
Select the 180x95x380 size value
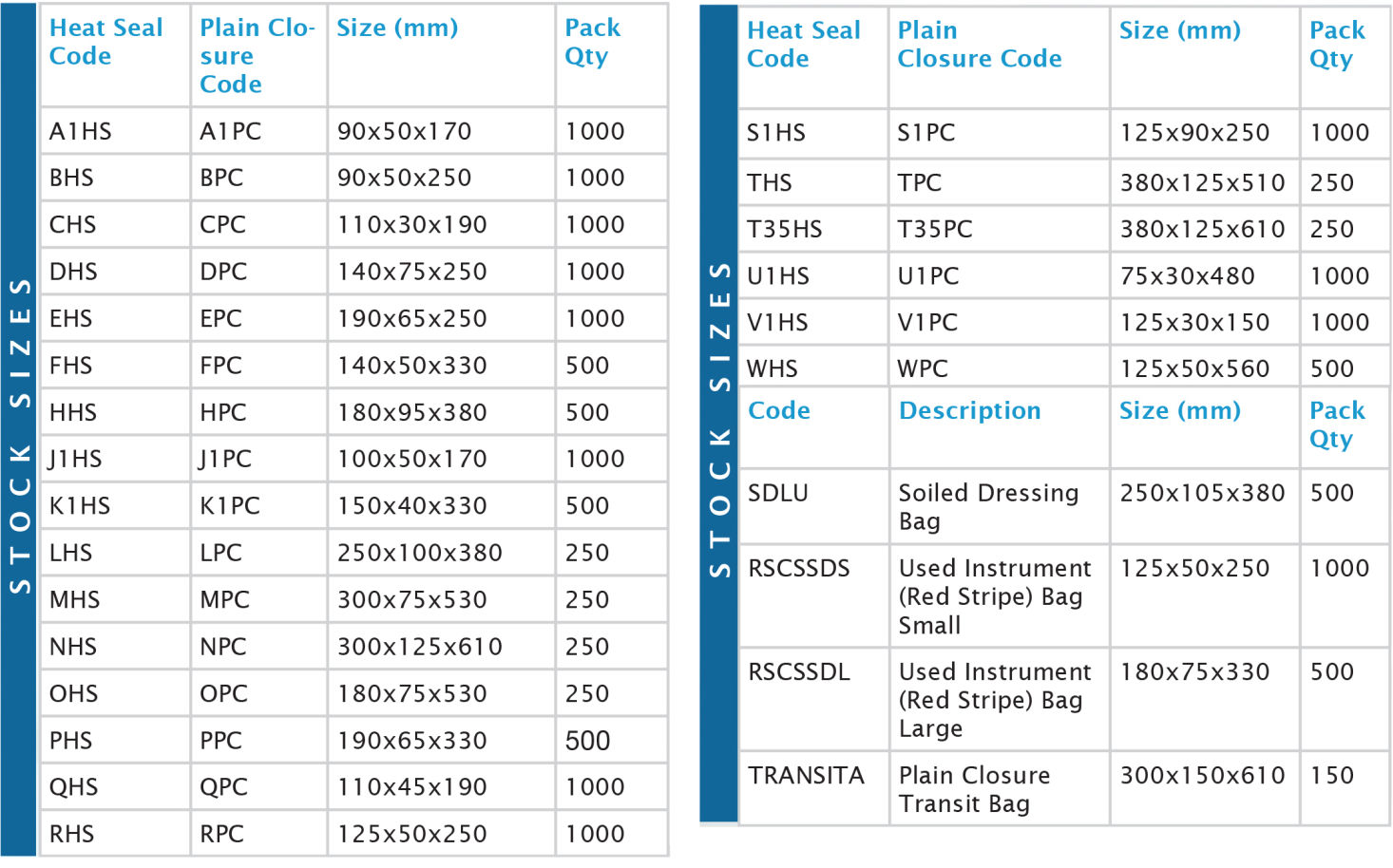click(x=411, y=412)
